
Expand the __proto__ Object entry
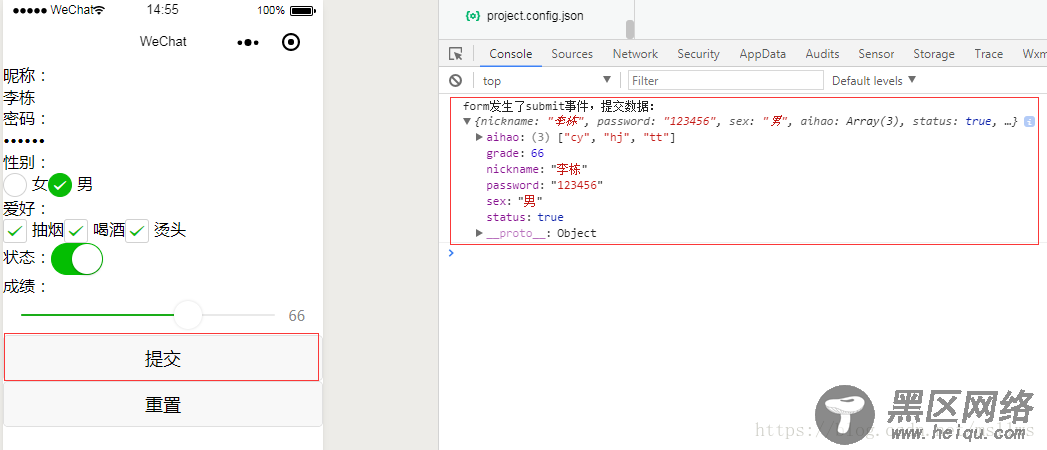480,233
